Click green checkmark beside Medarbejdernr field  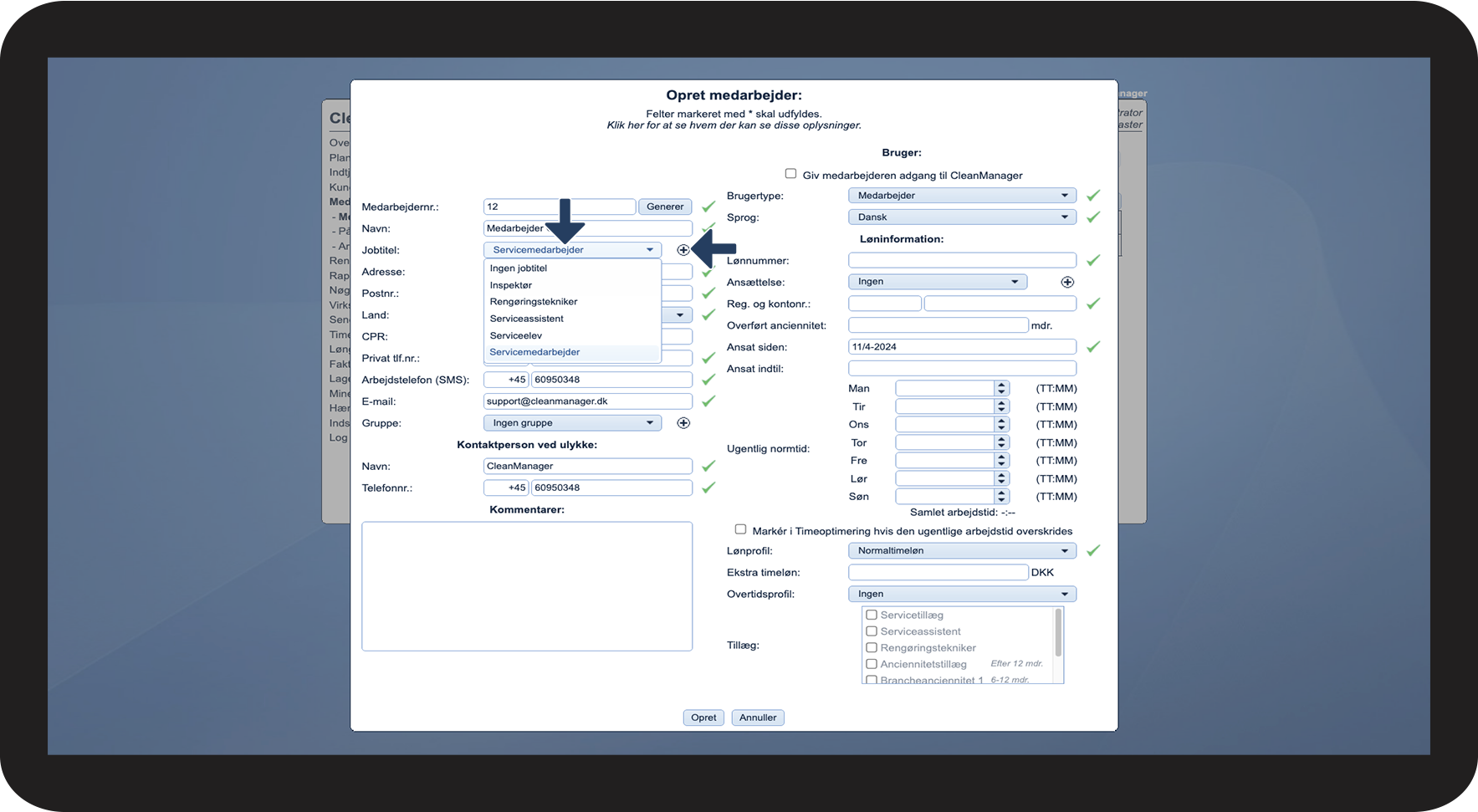pos(708,207)
